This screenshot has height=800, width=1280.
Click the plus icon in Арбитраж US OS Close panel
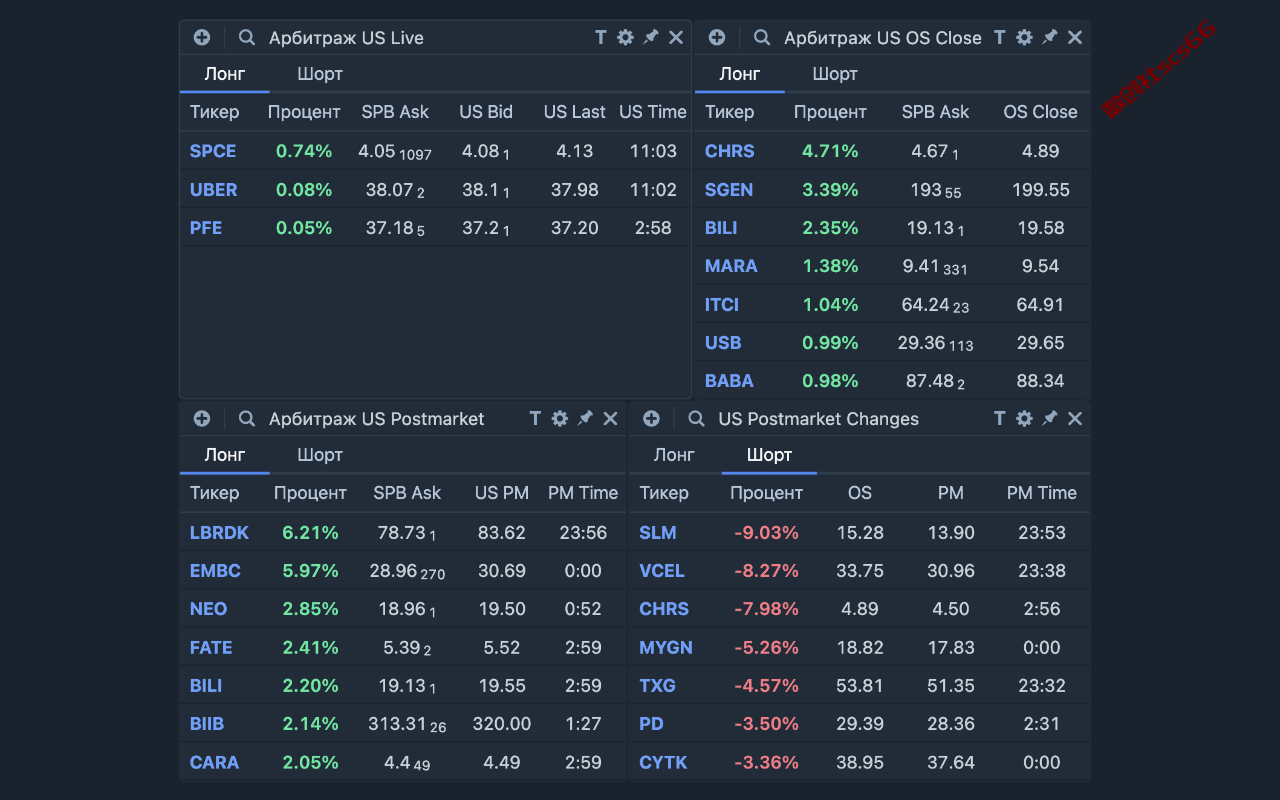717,37
